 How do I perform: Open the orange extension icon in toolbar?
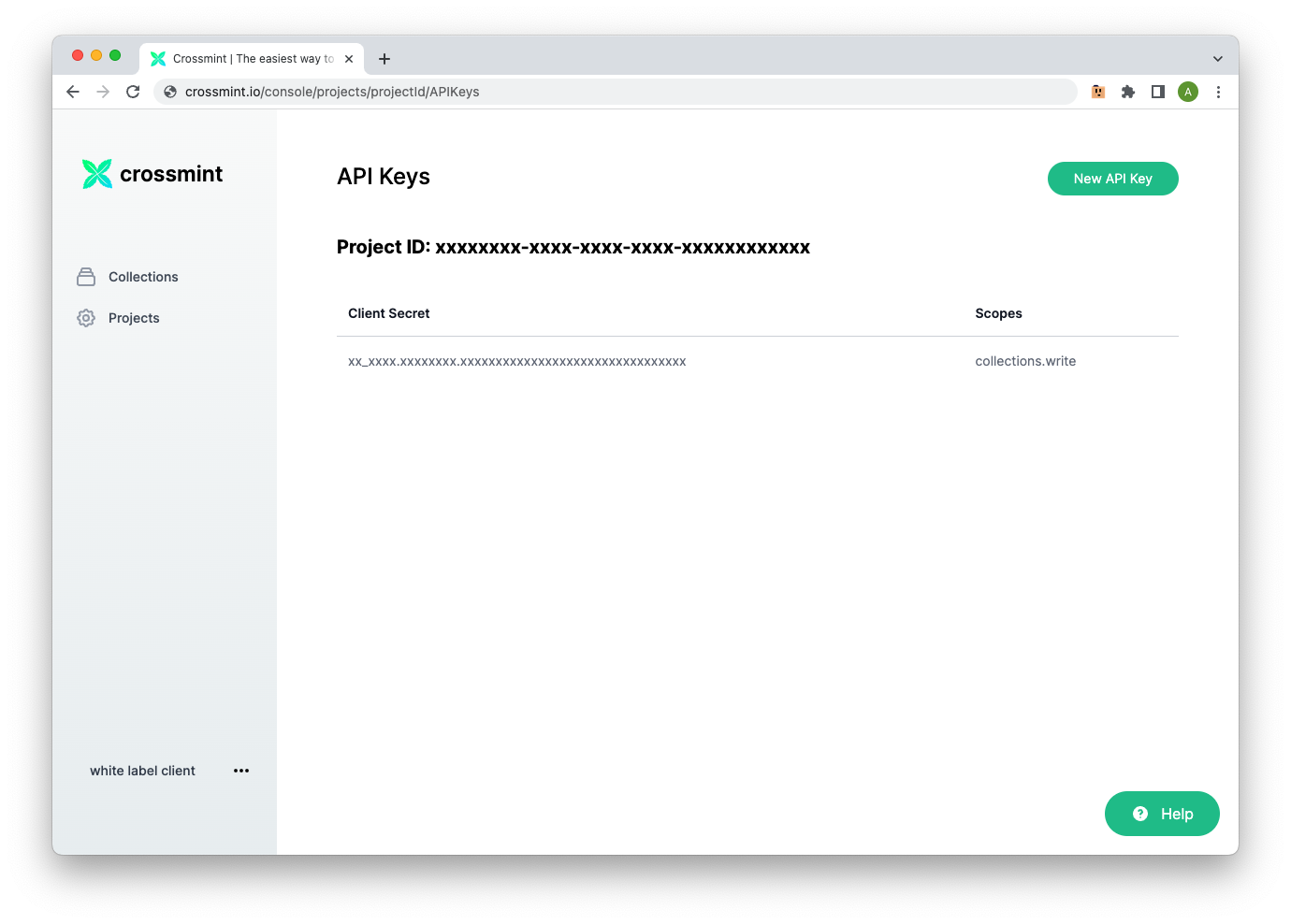click(1098, 92)
